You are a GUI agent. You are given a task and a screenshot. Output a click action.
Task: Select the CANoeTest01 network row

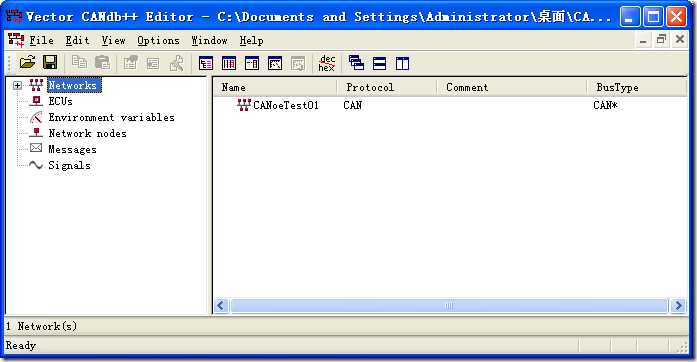click(450, 105)
